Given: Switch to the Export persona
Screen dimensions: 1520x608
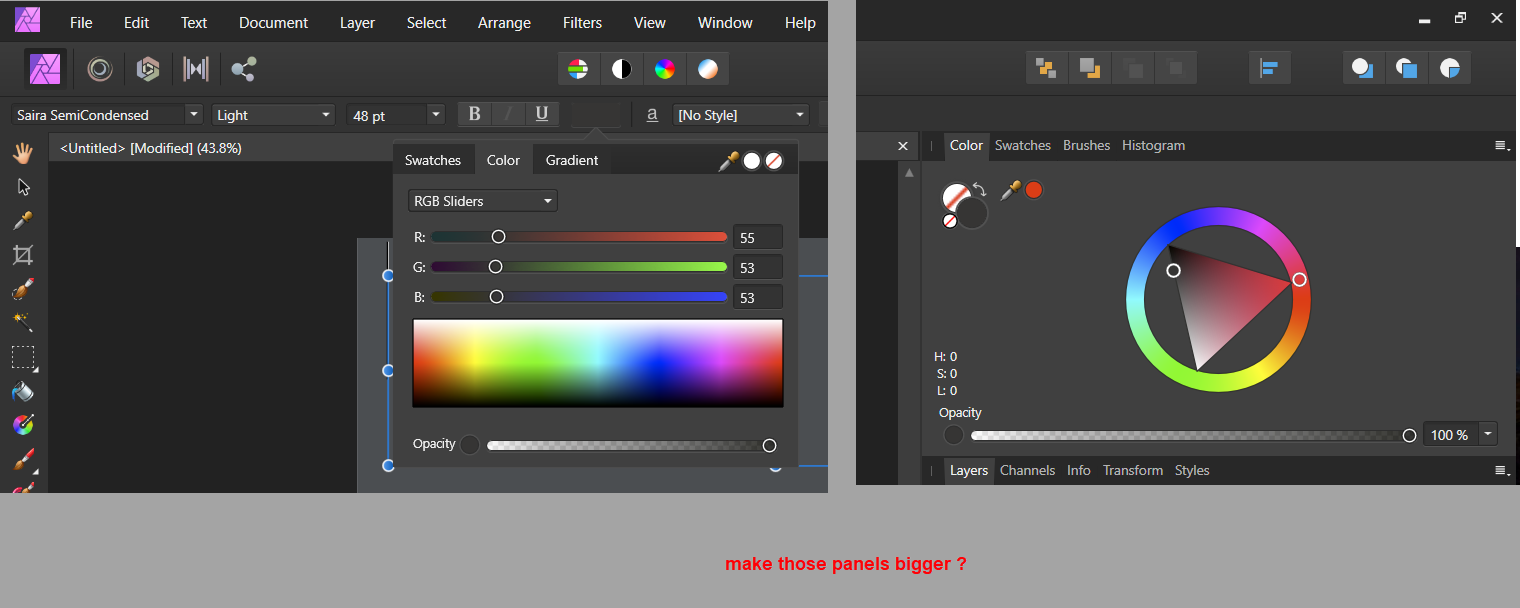Looking at the screenshot, I should pos(243,68).
